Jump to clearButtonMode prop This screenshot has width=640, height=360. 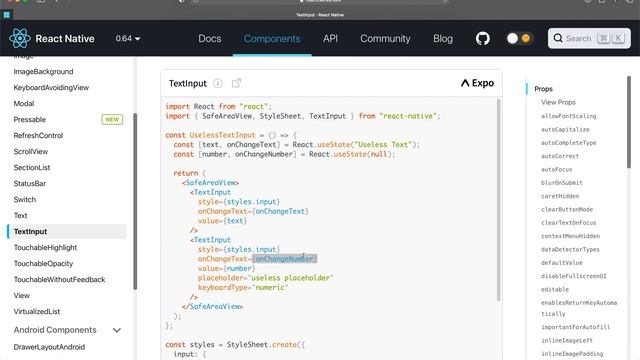(567, 209)
